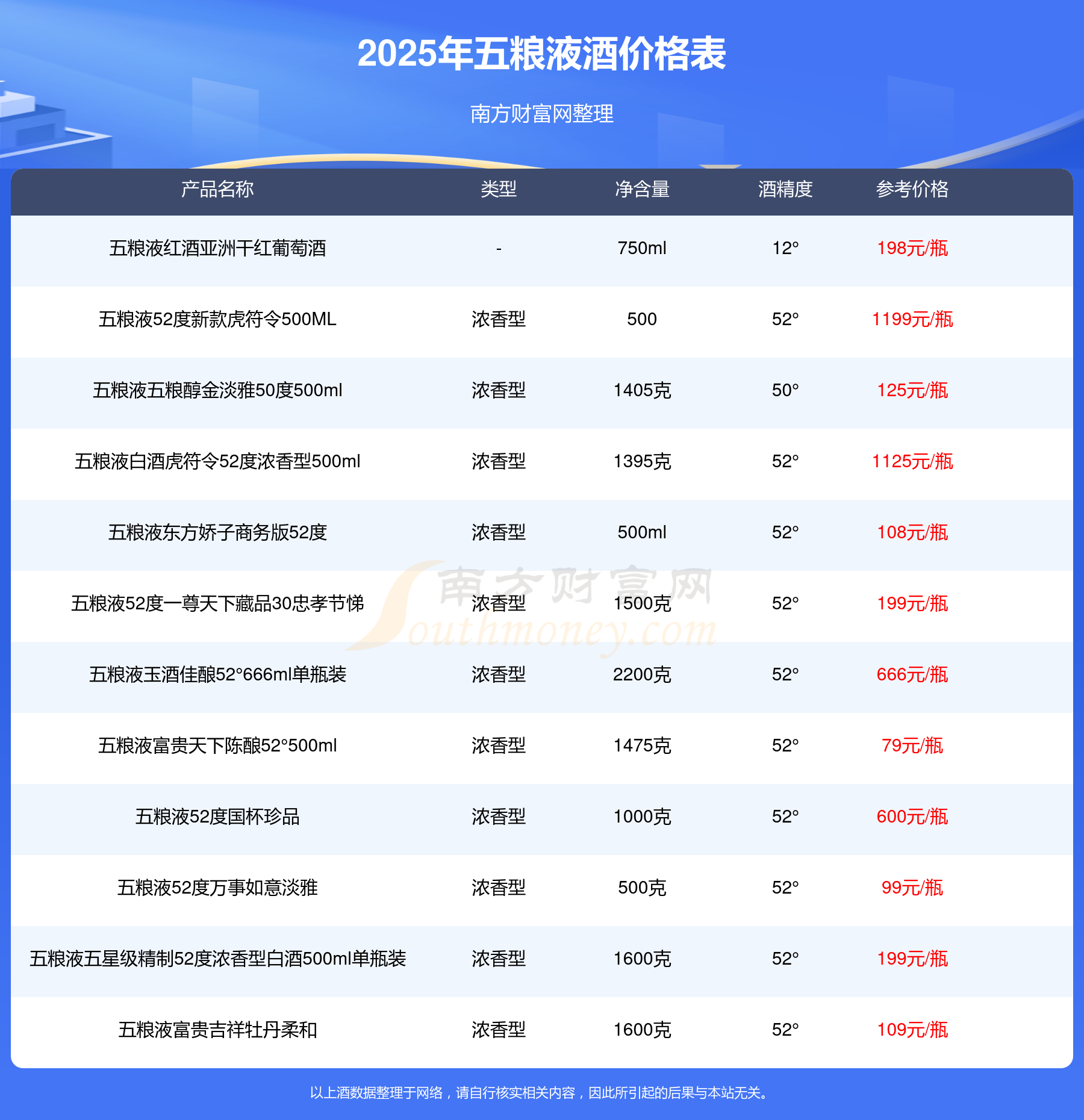Click 浓香型 in the 万事如意淡雅 row

pos(499,888)
